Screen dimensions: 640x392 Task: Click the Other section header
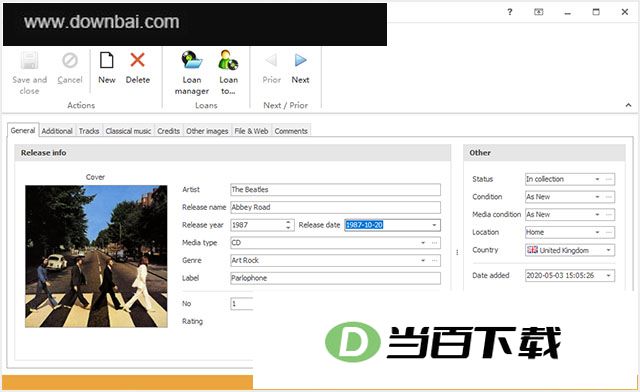point(544,153)
